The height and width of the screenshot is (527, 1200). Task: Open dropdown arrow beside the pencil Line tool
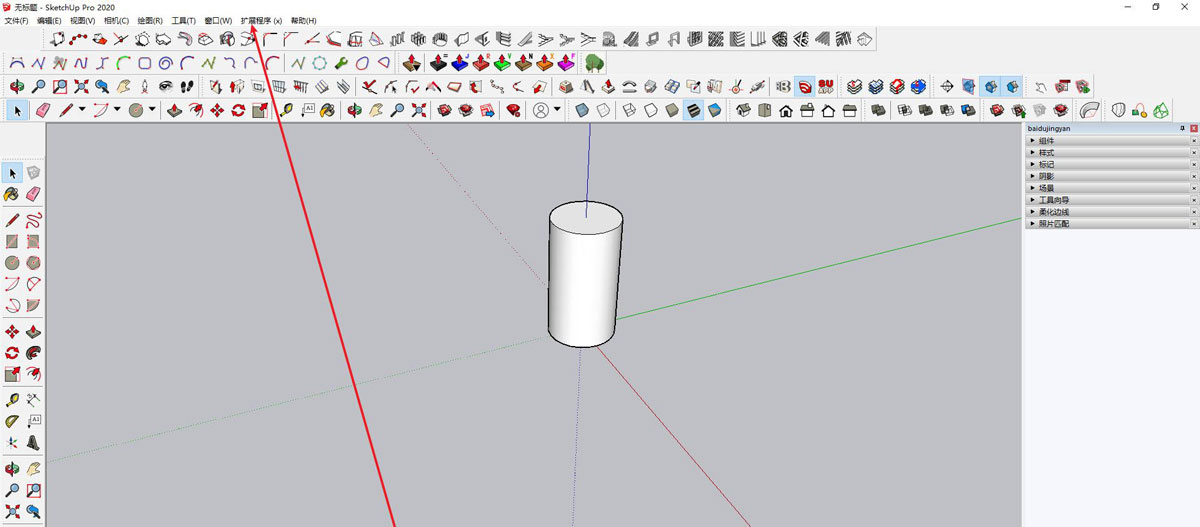(x=82, y=110)
